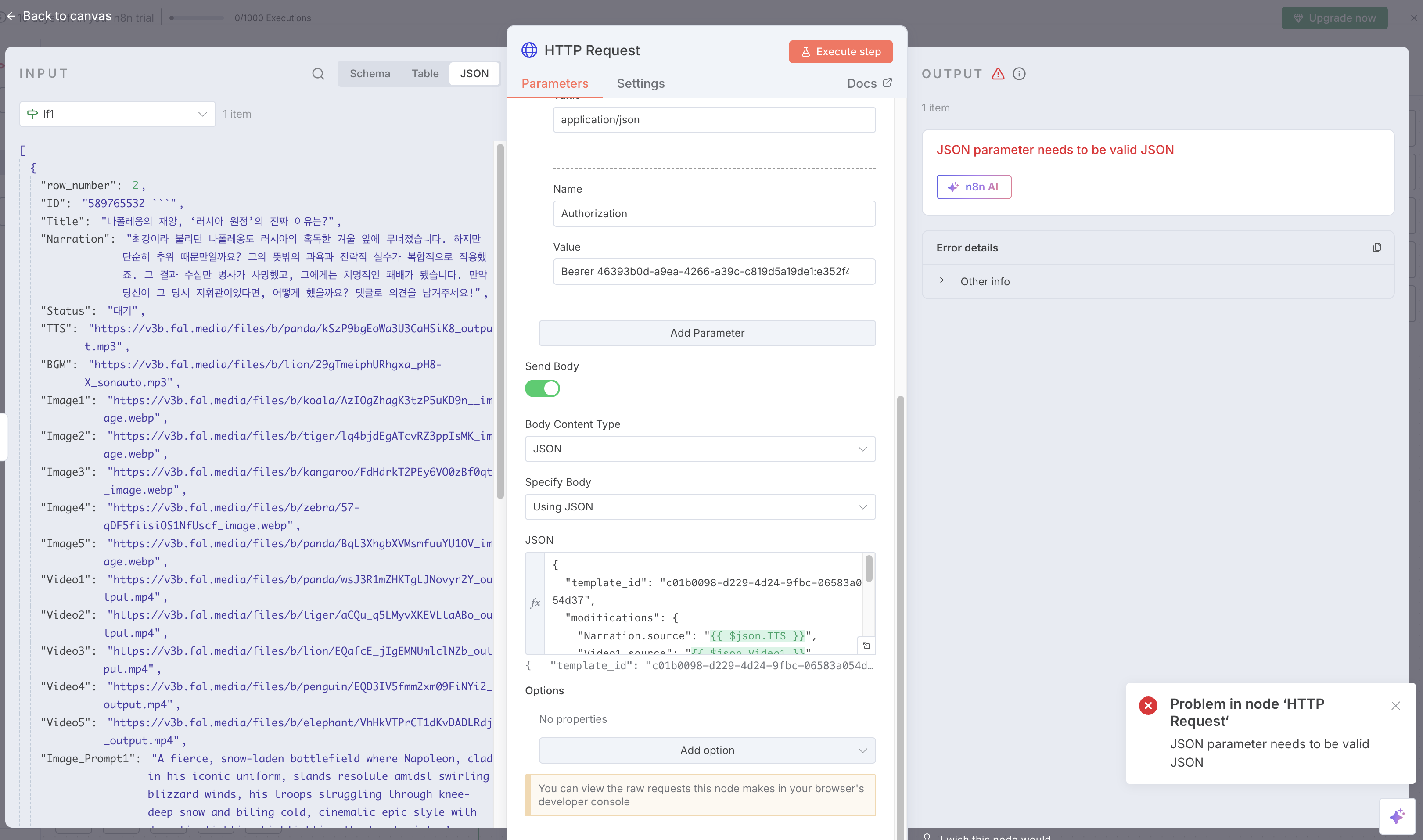Switch to the Settings tab
The width and height of the screenshot is (1423, 840).
pos(640,83)
